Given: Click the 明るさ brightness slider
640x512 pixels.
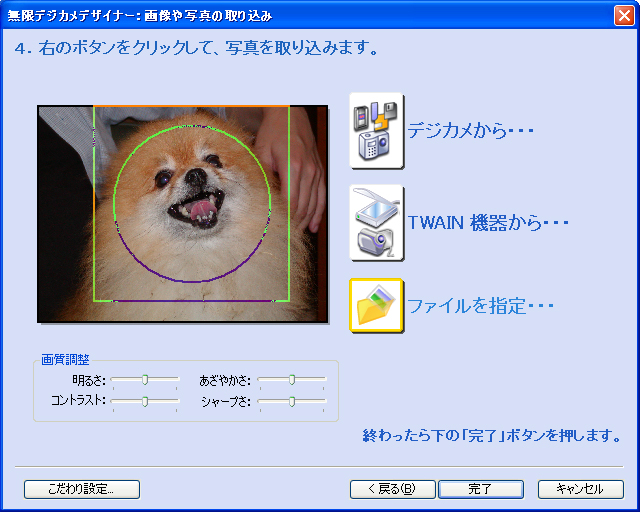Looking at the screenshot, I should [x=145, y=379].
